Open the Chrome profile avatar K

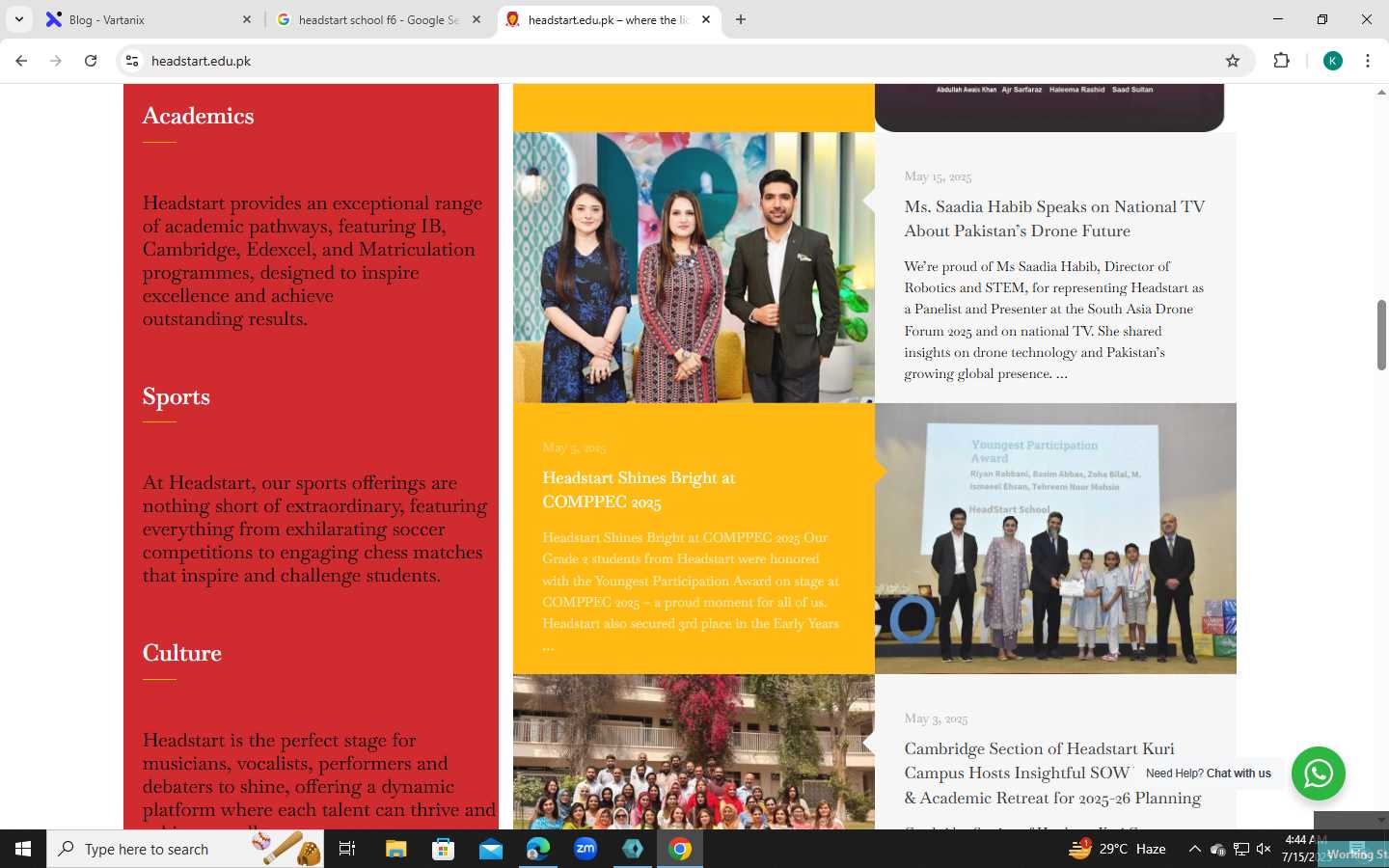[1333, 61]
